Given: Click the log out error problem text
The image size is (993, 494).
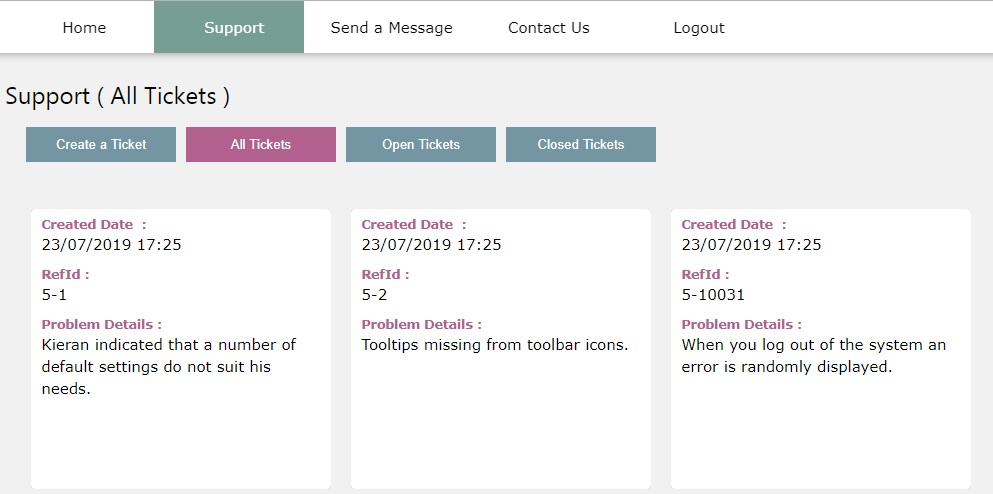Looking at the screenshot, I should click(814, 356).
